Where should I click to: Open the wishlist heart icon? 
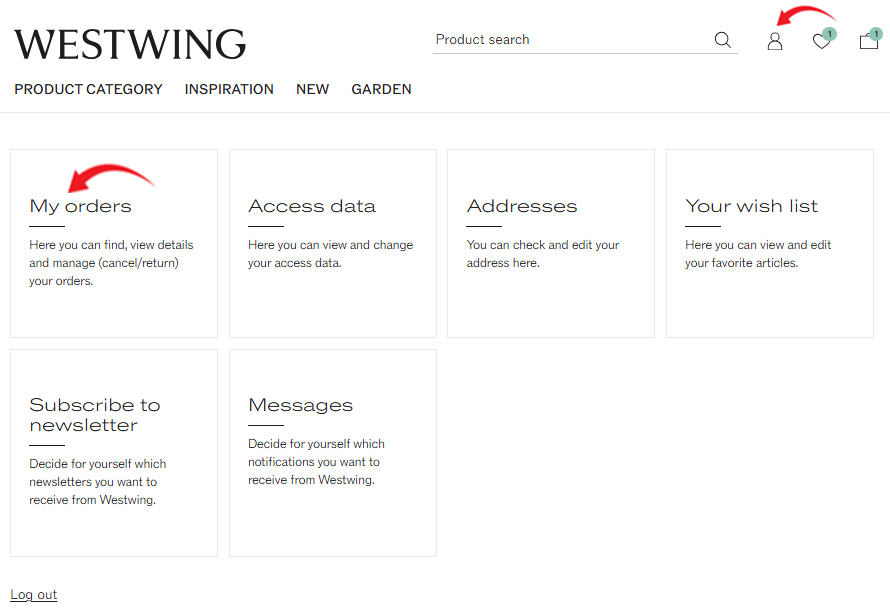(822, 41)
